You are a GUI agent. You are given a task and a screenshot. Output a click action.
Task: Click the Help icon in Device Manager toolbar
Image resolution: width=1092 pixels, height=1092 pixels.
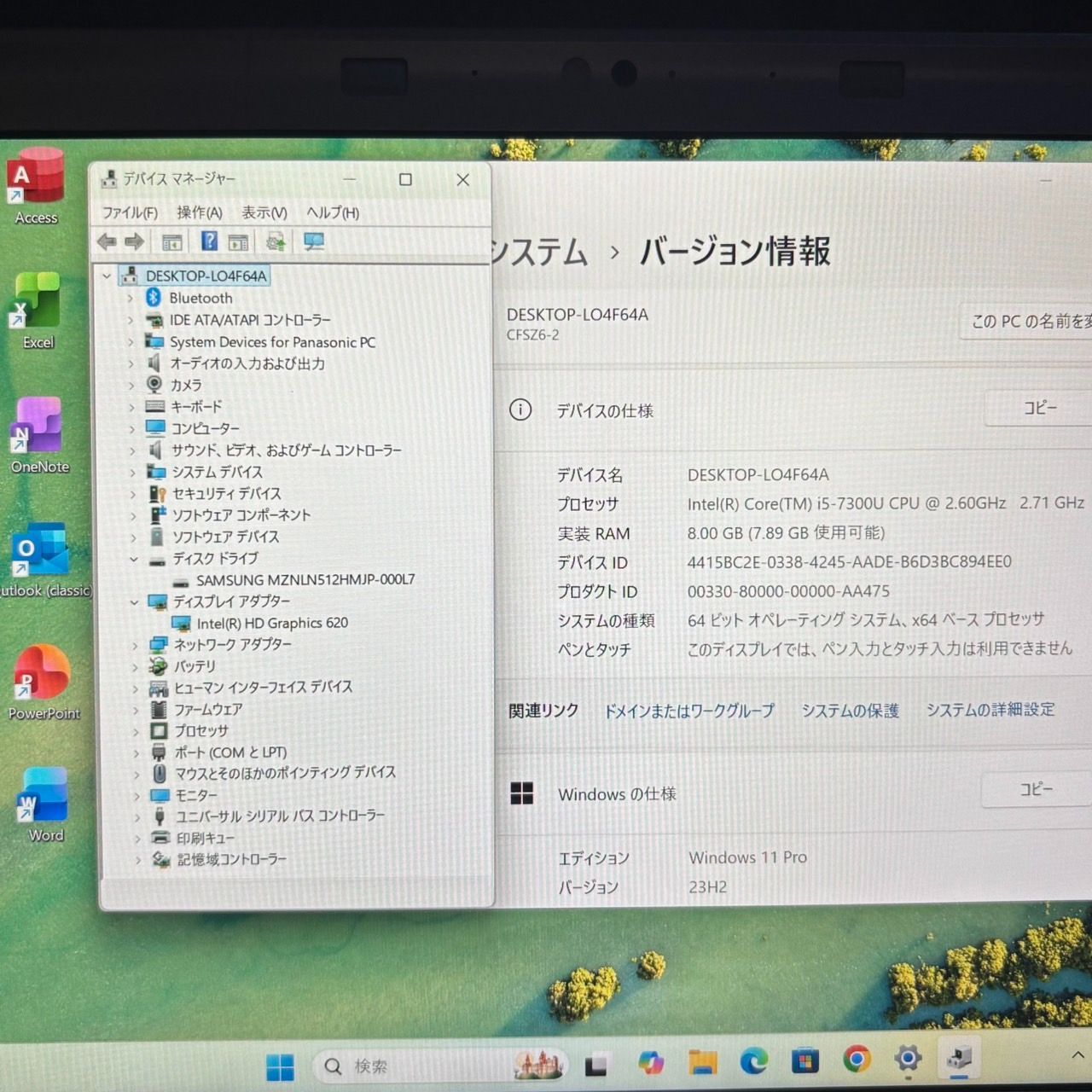pyautogui.click(x=208, y=241)
